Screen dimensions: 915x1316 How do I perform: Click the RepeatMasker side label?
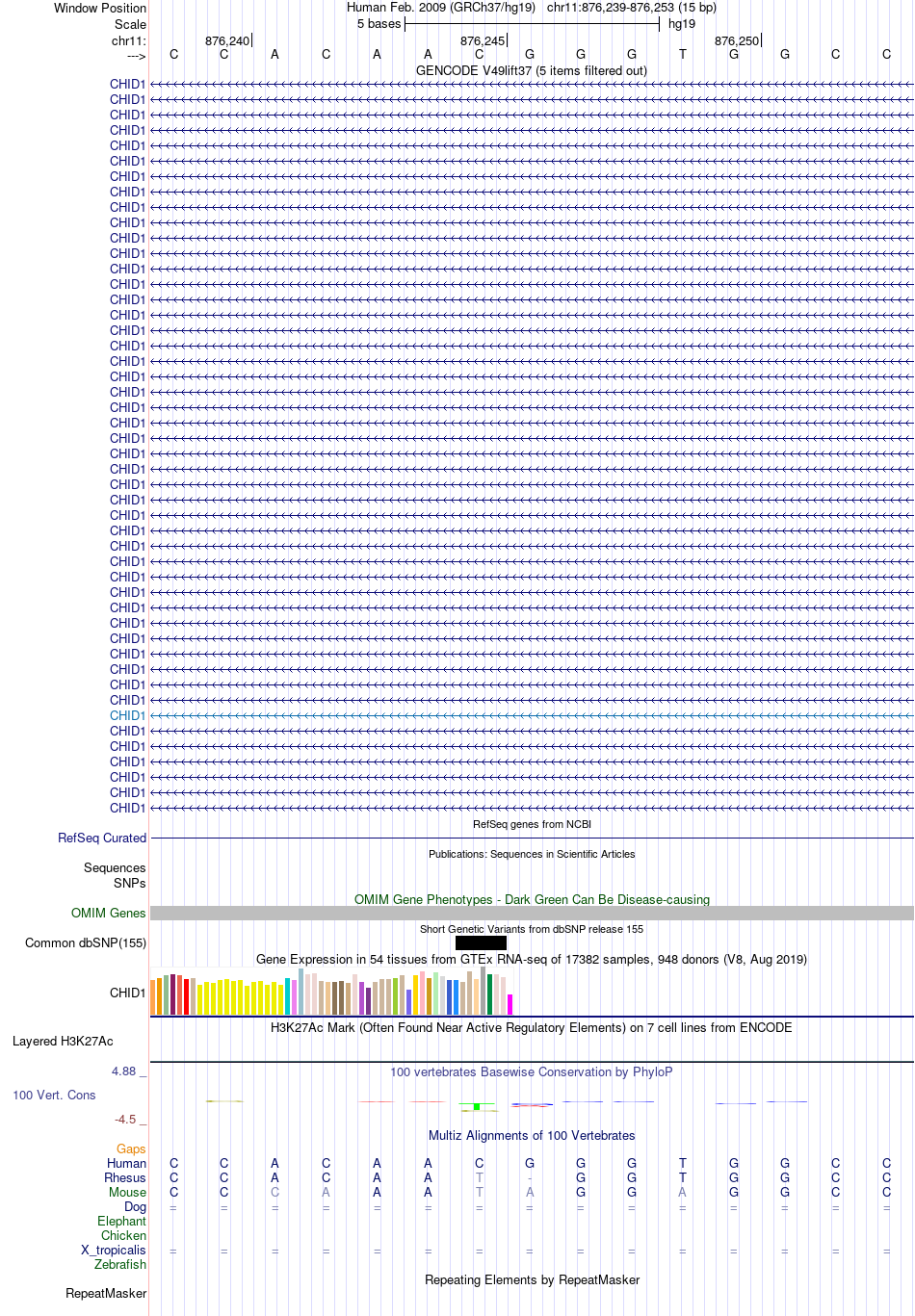point(106,1293)
